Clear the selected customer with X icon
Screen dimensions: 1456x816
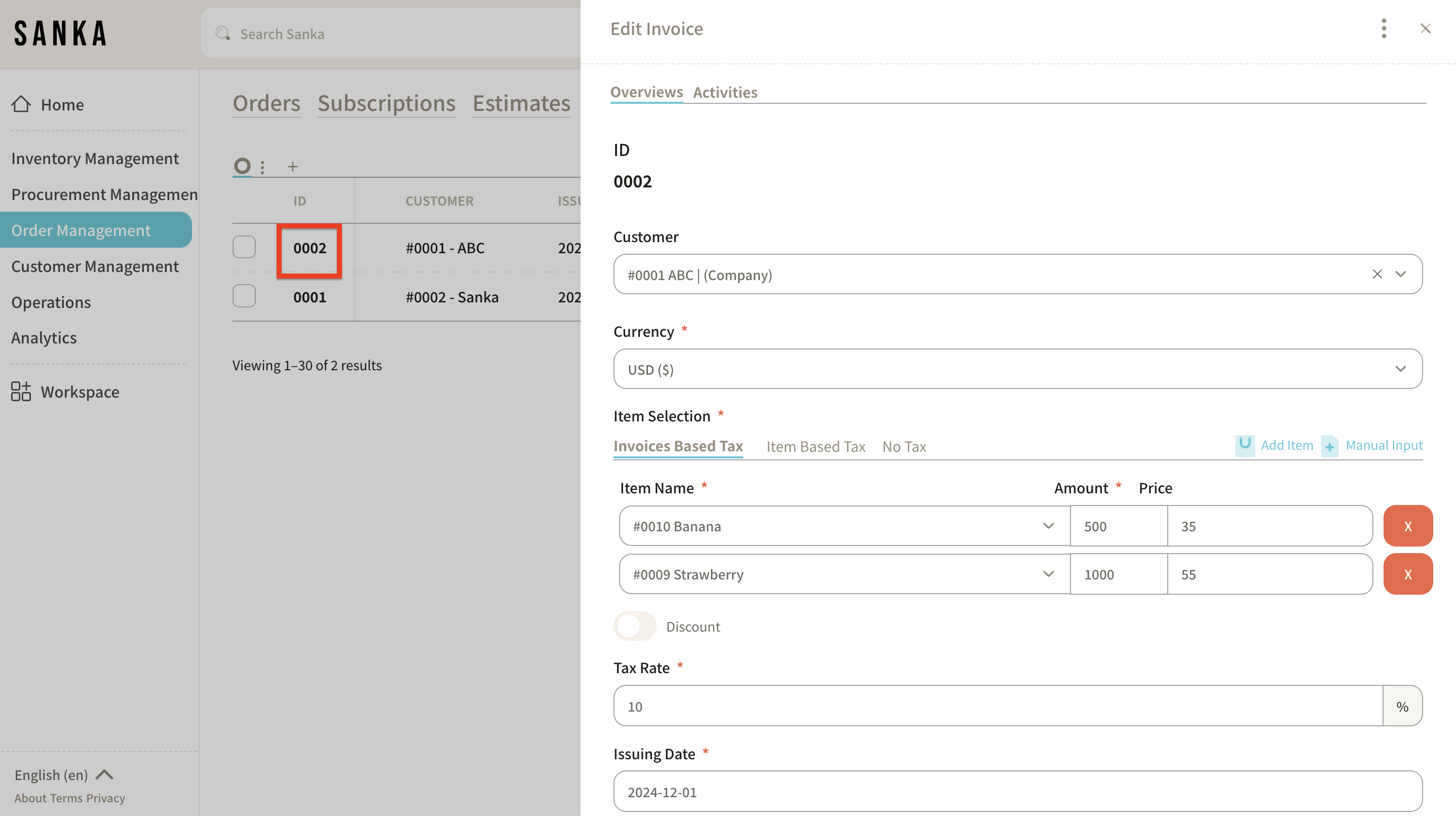click(x=1377, y=274)
